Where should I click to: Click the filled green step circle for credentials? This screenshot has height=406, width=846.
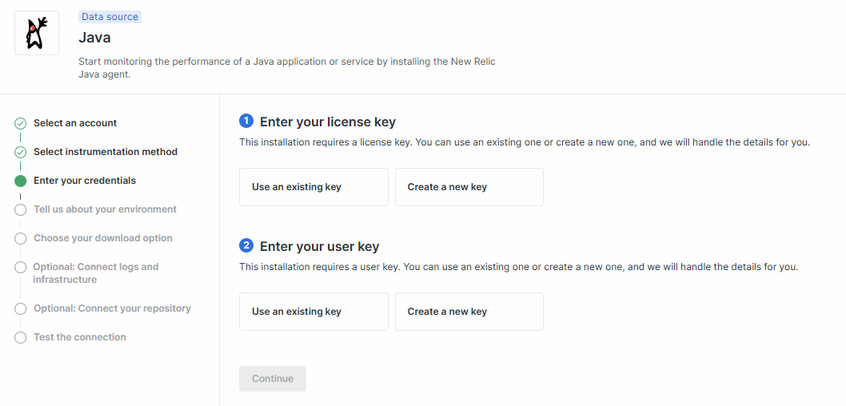(x=20, y=181)
